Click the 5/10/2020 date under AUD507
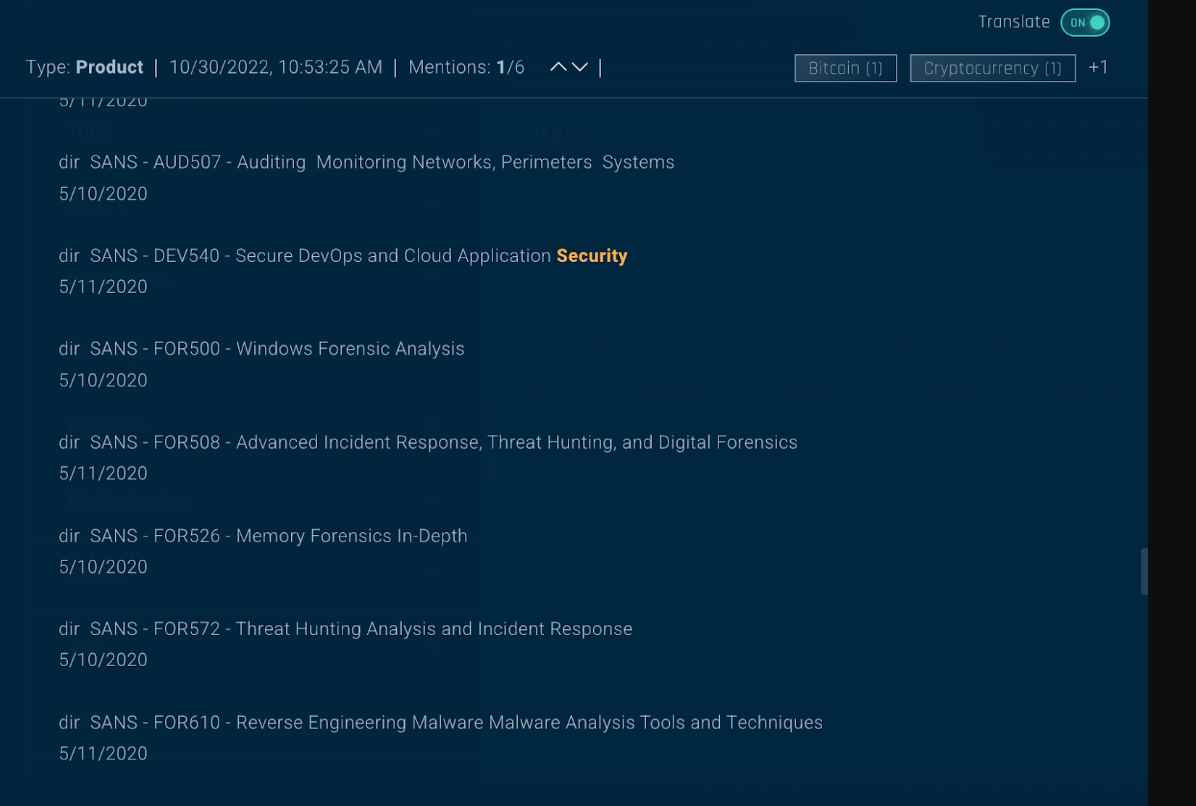The width and height of the screenshot is (1196, 806). pyautogui.click(x=103, y=194)
